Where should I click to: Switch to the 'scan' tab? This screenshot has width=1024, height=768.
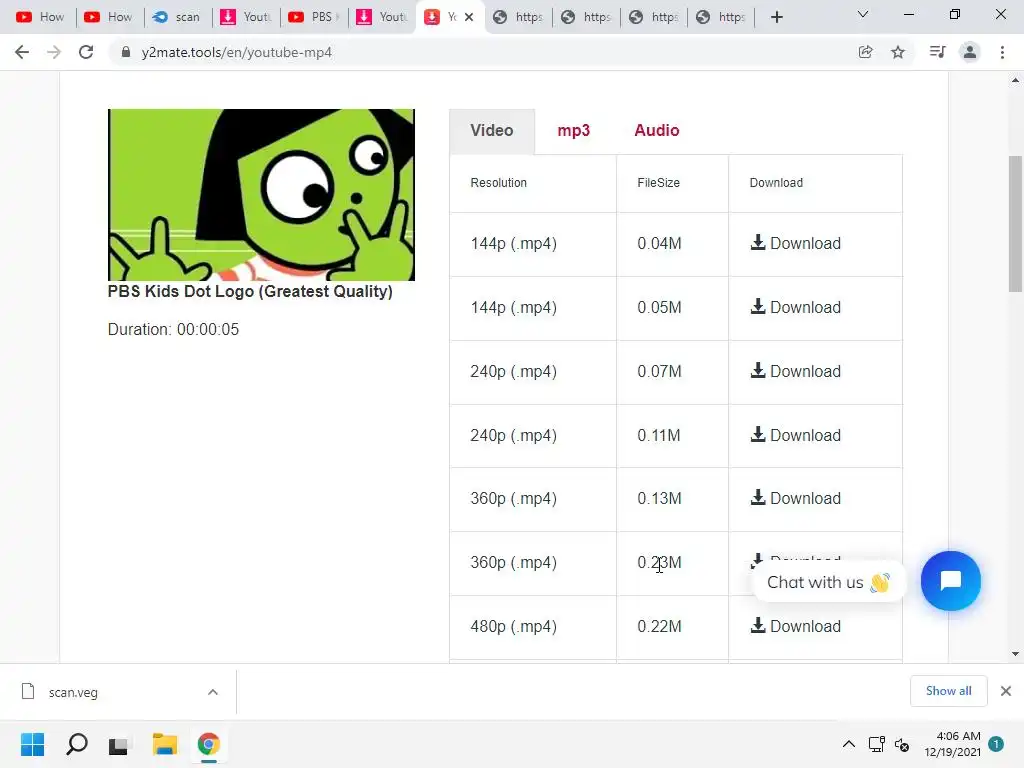click(176, 17)
